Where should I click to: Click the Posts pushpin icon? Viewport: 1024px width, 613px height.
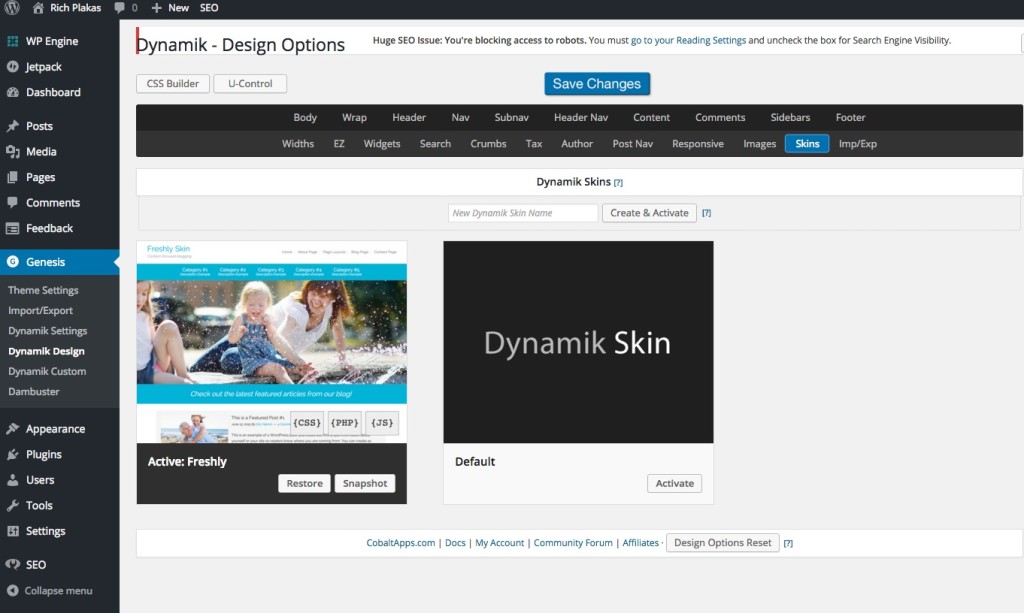(x=12, y=126)
